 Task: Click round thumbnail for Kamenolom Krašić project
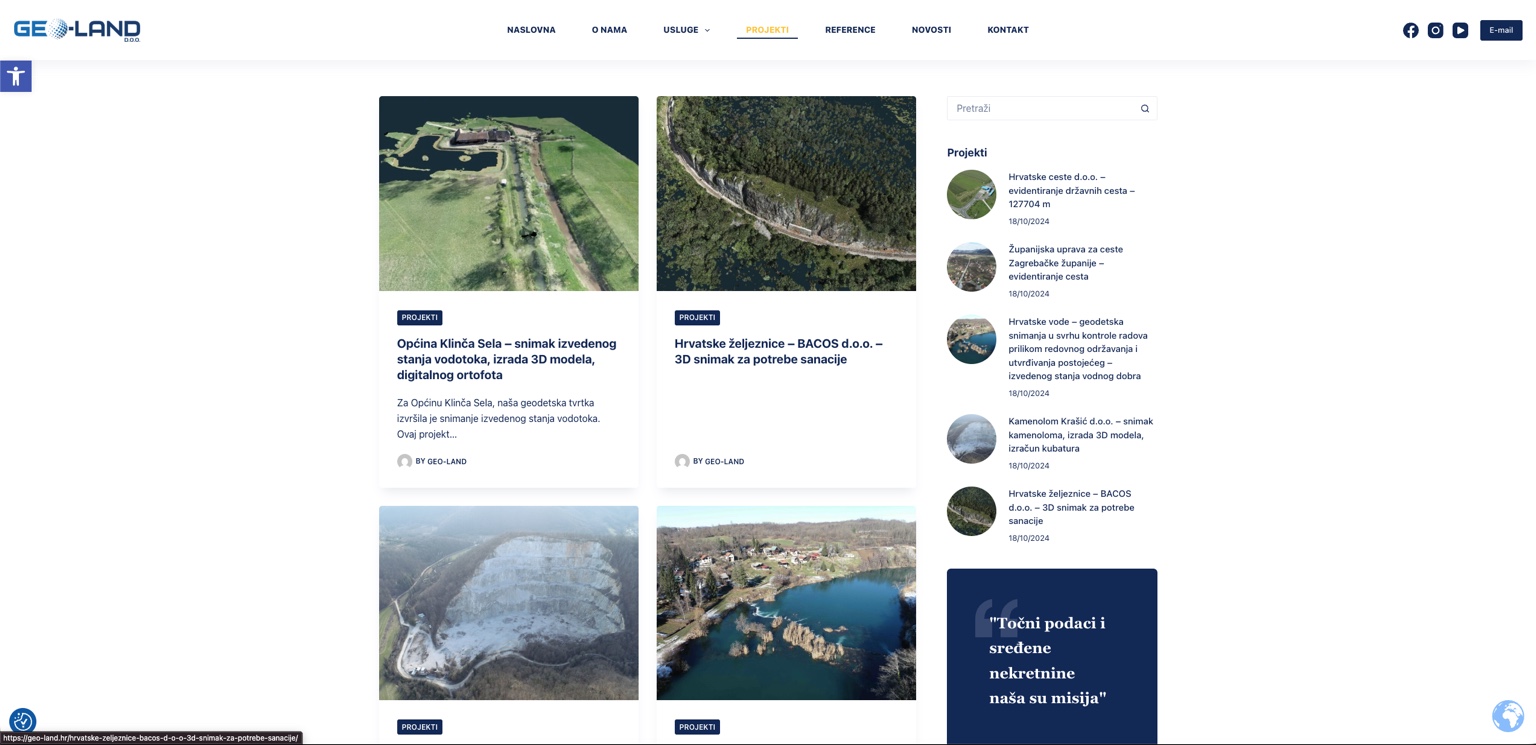pos(971,439)
